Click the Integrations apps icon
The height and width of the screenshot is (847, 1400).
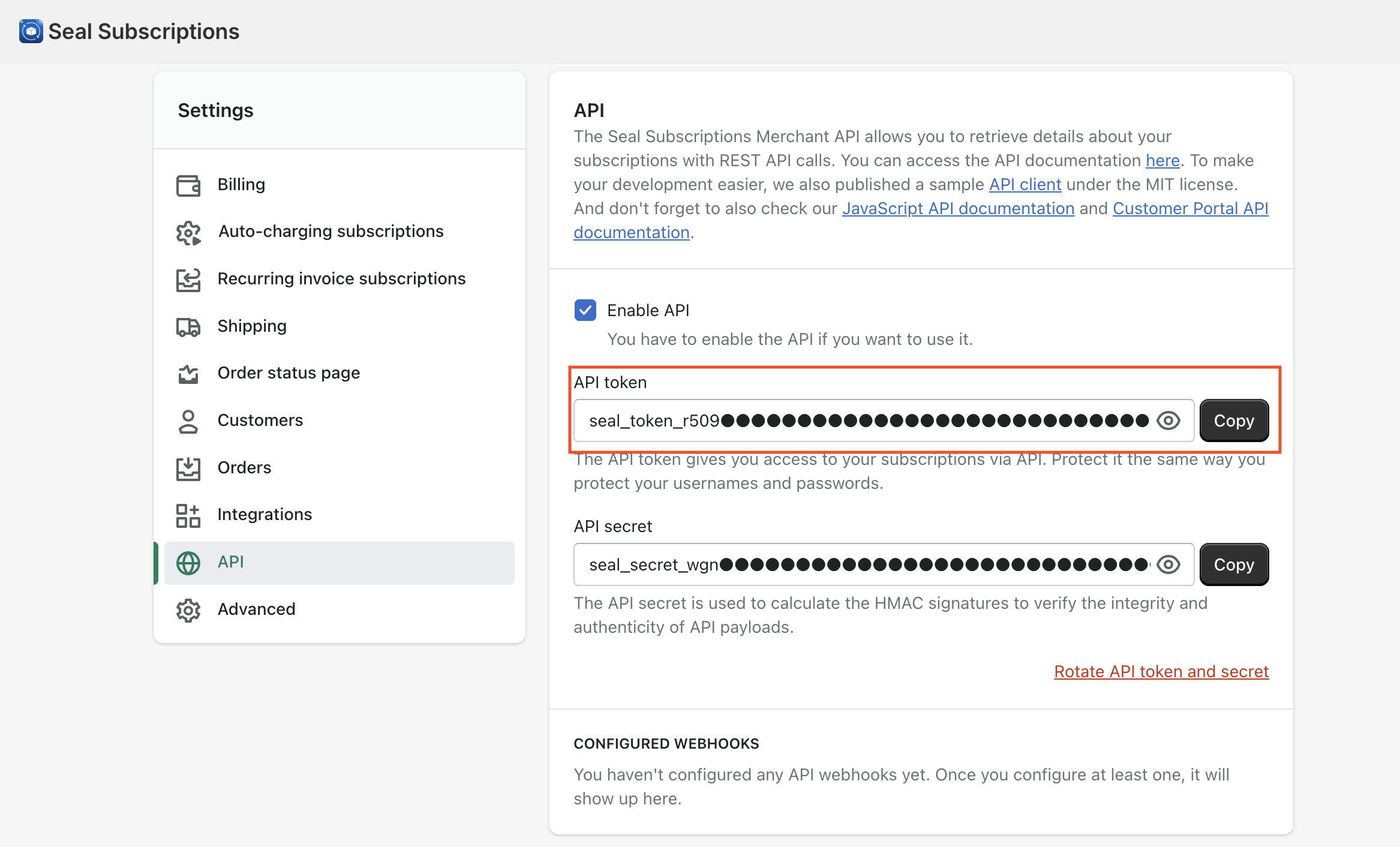(188, 515)
